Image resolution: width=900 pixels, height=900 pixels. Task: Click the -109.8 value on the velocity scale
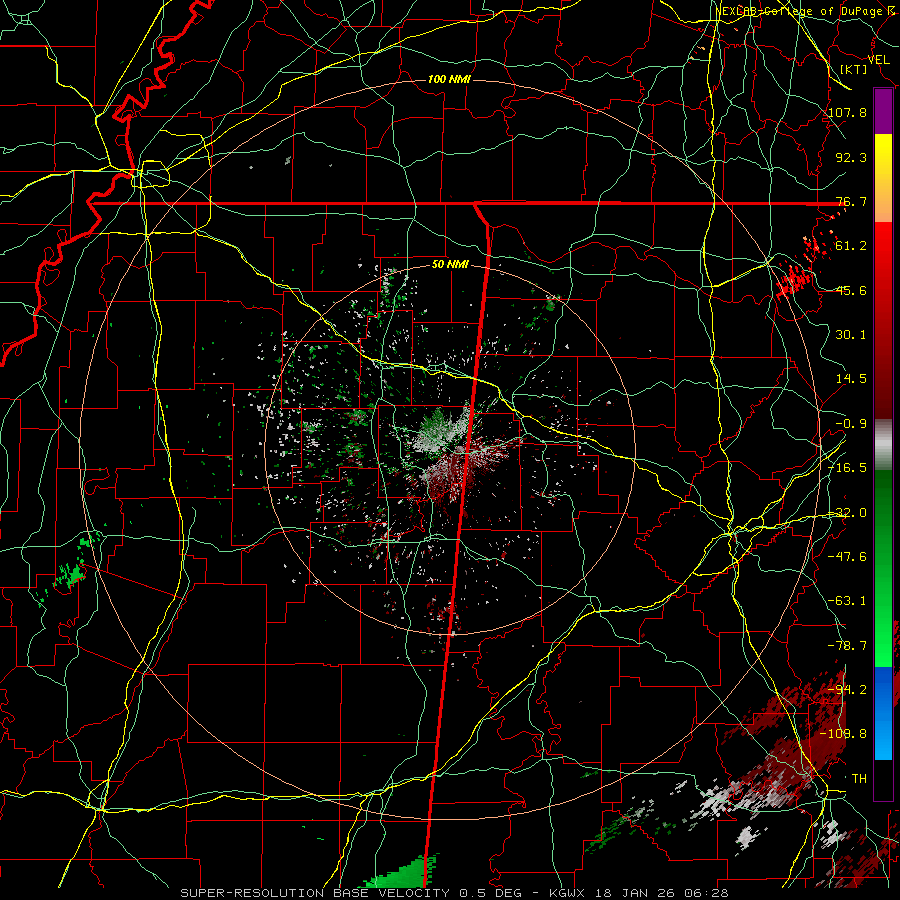[844, 734]
